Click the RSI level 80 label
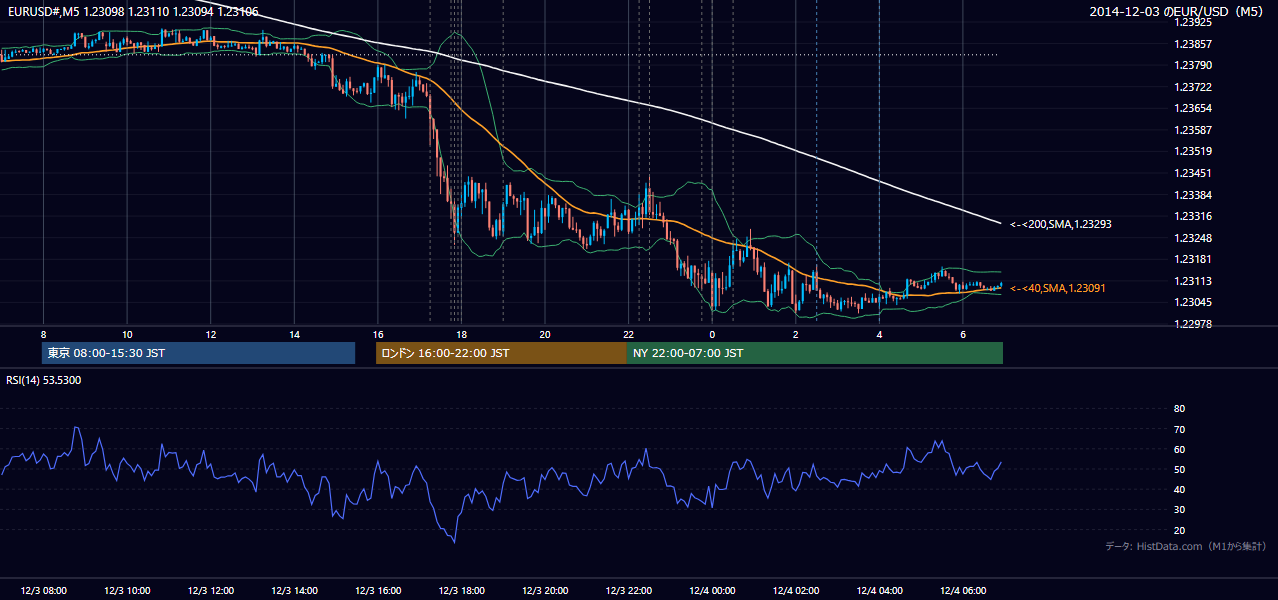Viewport: 1278px width, 600px height. (1179, 409)
